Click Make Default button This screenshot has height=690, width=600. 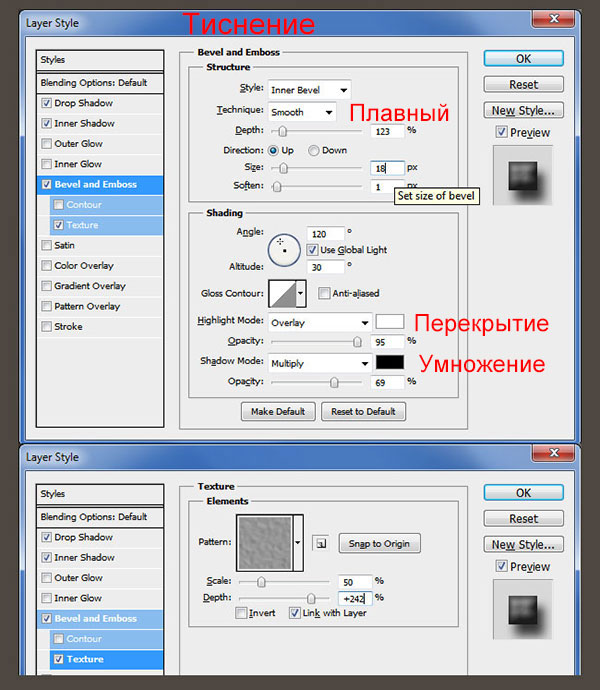(x=278, y=411)
